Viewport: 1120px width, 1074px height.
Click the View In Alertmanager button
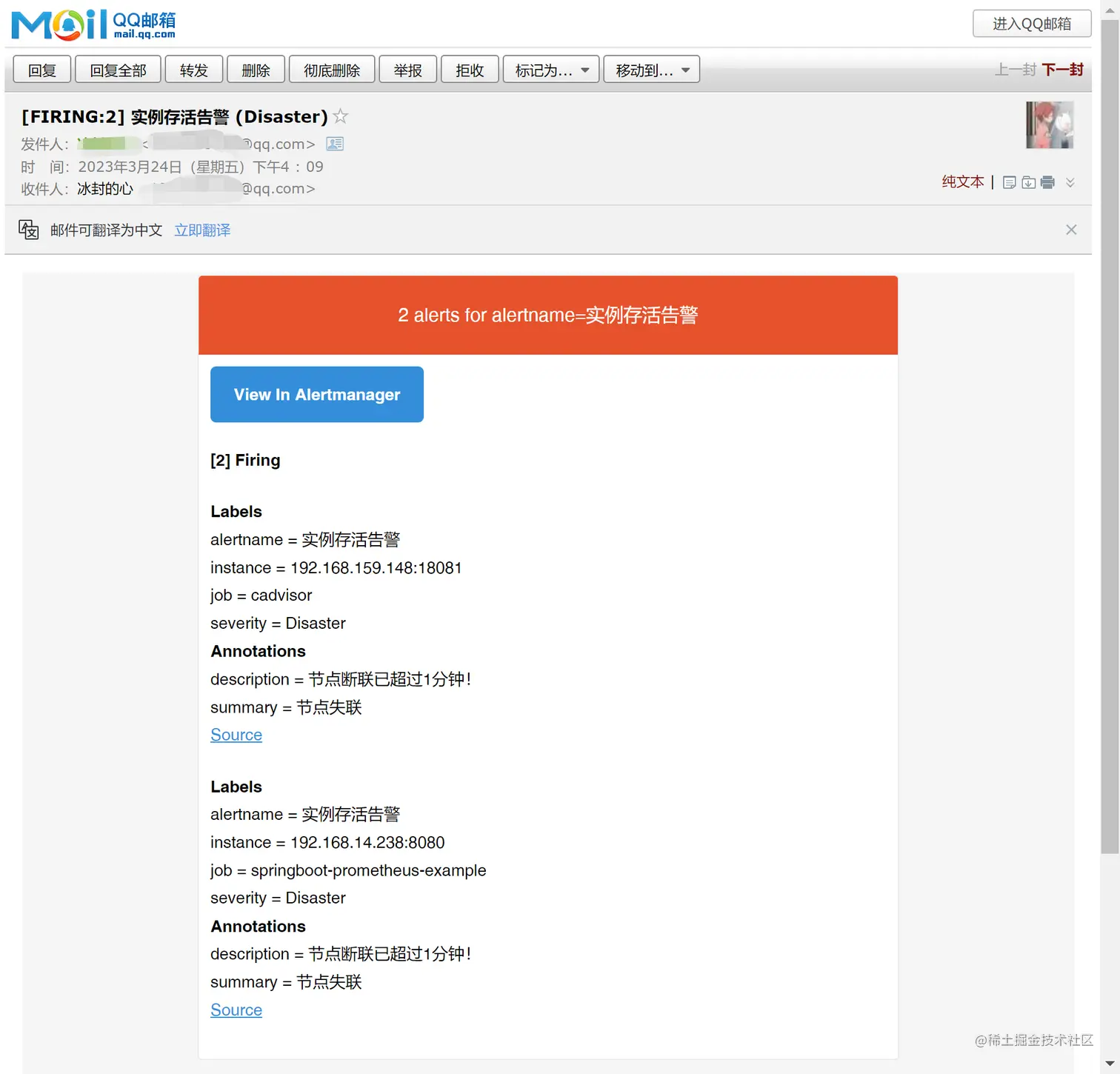pyautogui.click(x=316, y=394)
